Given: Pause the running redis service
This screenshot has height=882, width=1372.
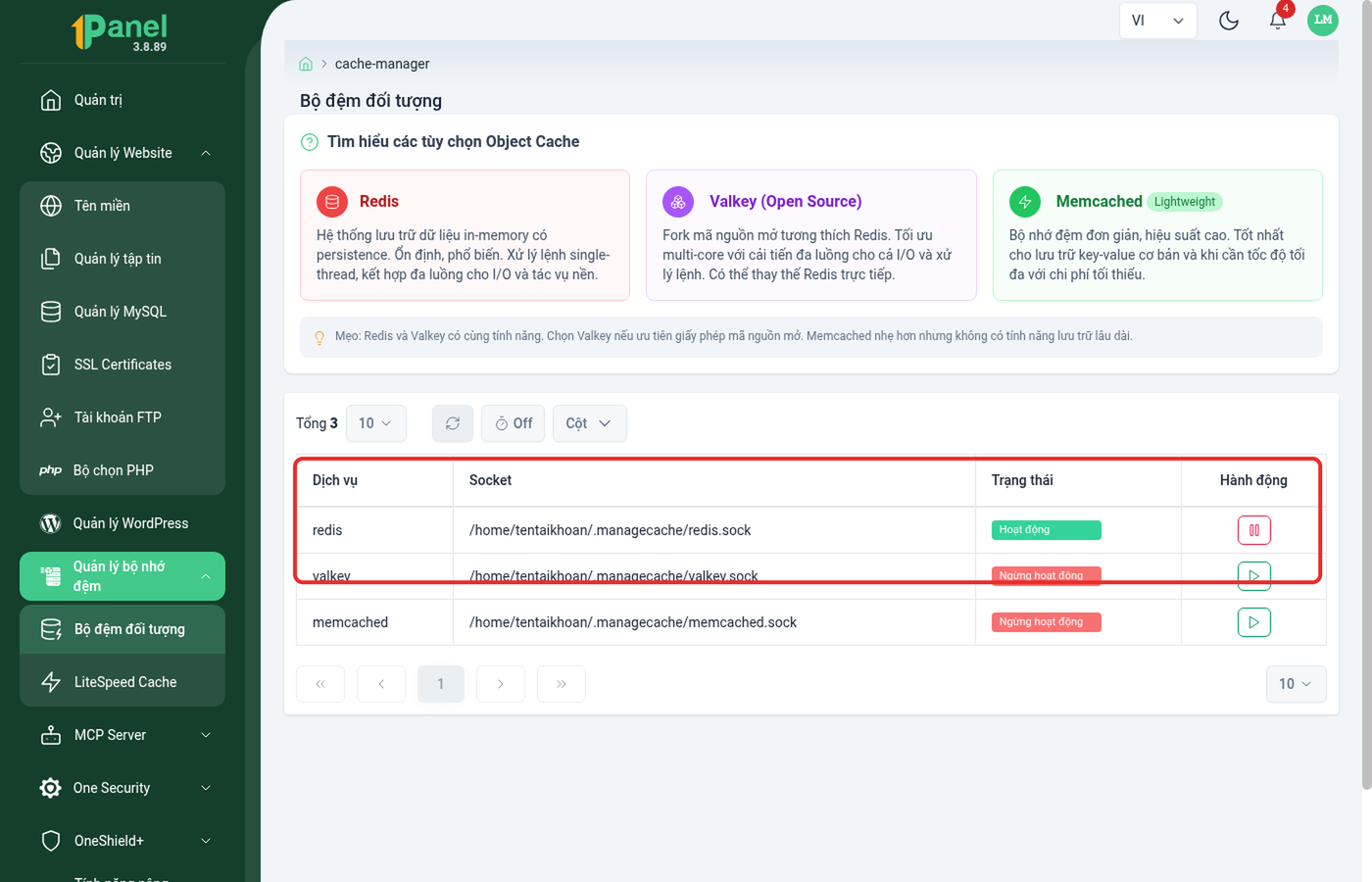Looking at the screenshot, I should 1253,530.
